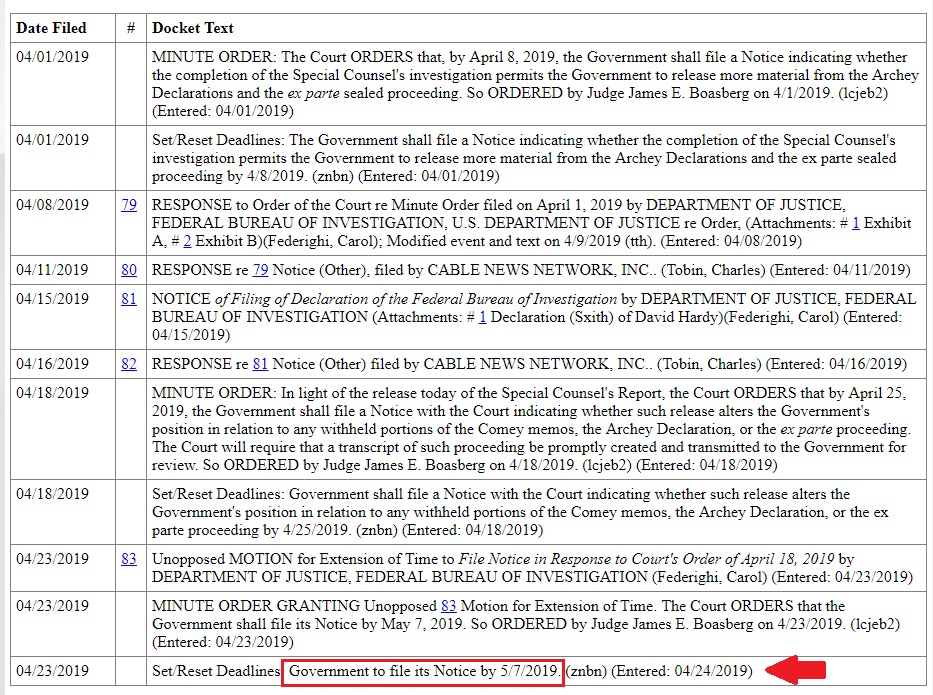Open attachment 1 link before Exhibit A
Screen dimensions: 933x695
(x=856, y=223)
